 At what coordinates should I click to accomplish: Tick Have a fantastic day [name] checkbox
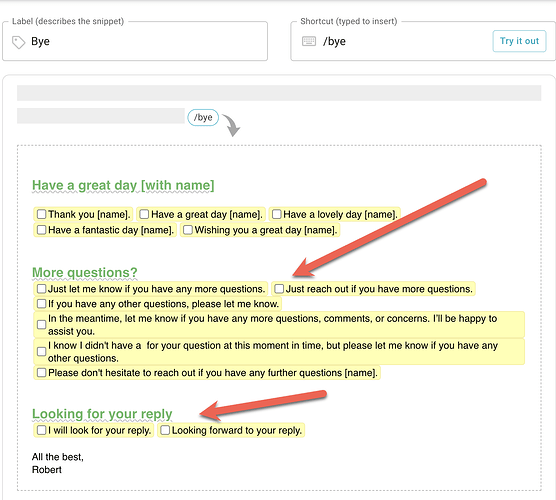pos(41,230)
